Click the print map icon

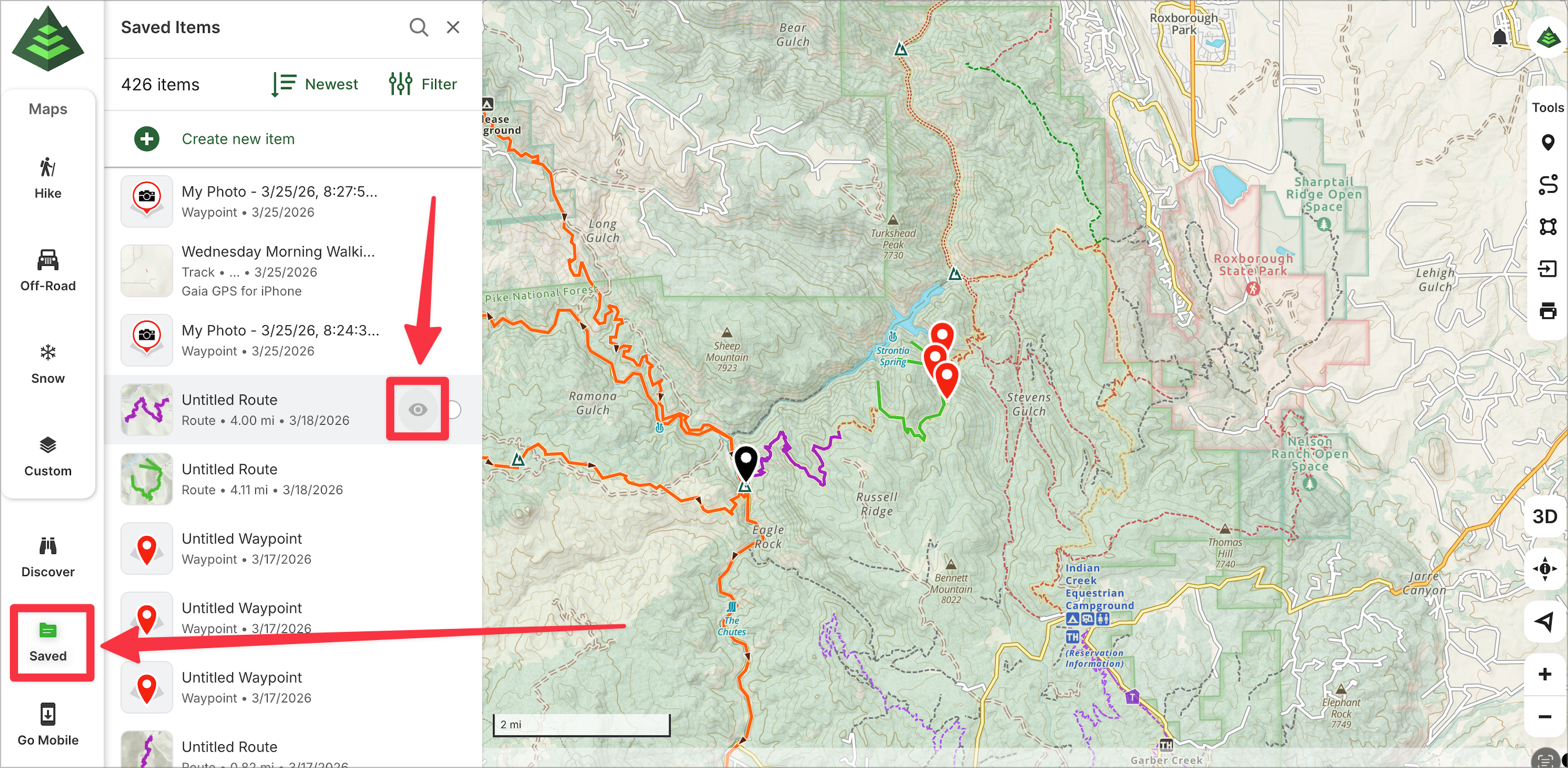[1546, 311]
